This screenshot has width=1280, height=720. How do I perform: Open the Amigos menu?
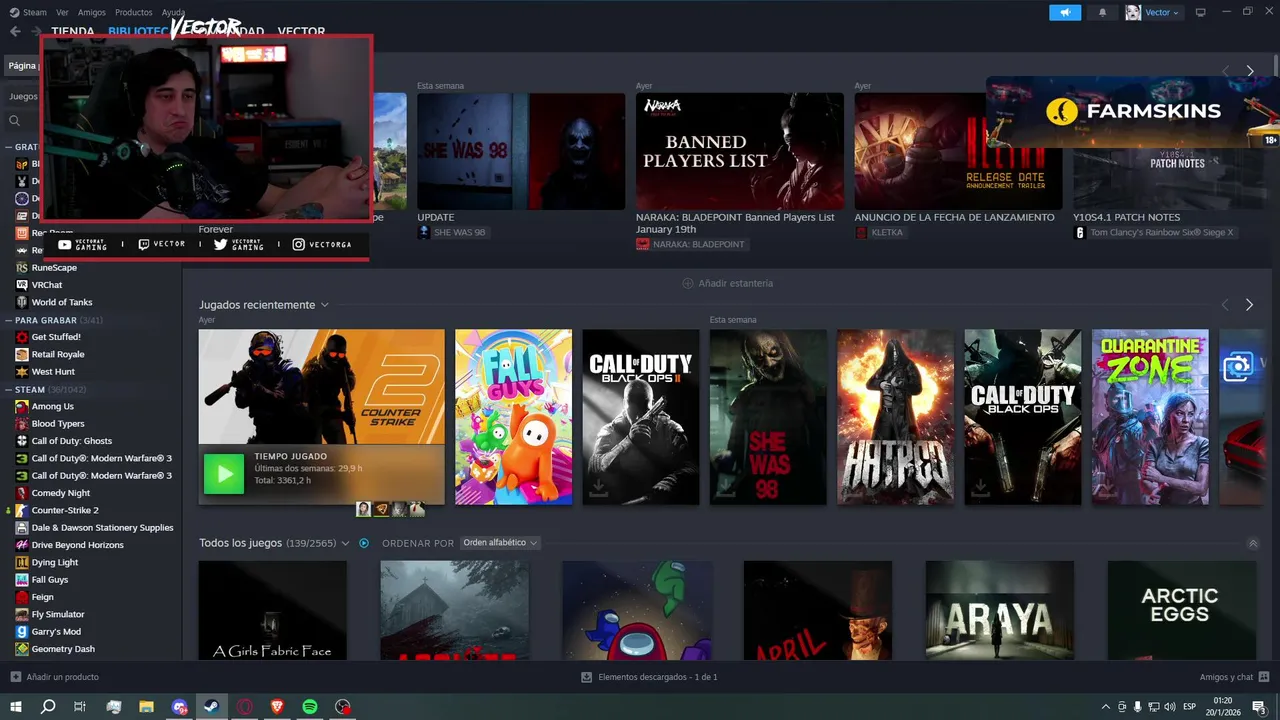92,12
